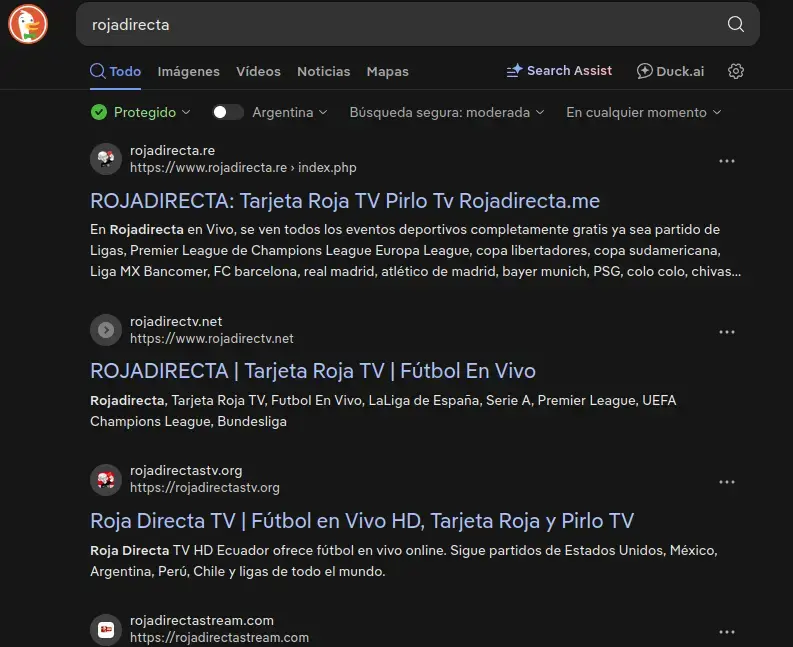The image size is (793, 647).
Task: Open the settings gear icon
Action: (736, 71)
